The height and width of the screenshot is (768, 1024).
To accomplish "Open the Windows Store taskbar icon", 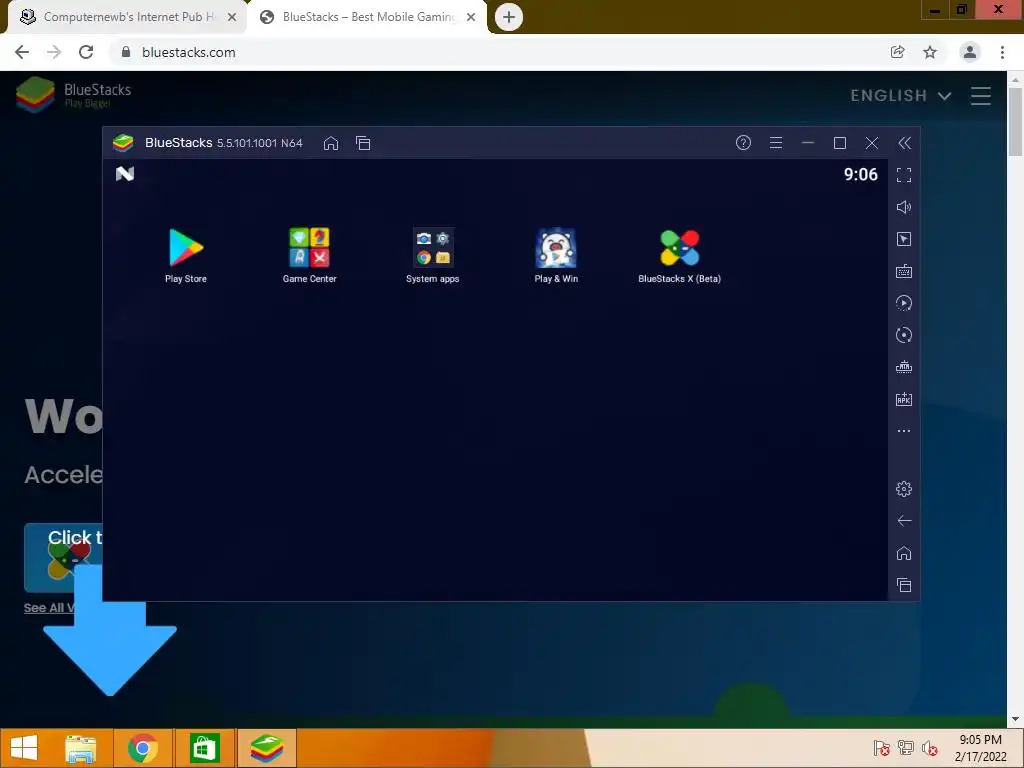I will click(x=204, y=748).
